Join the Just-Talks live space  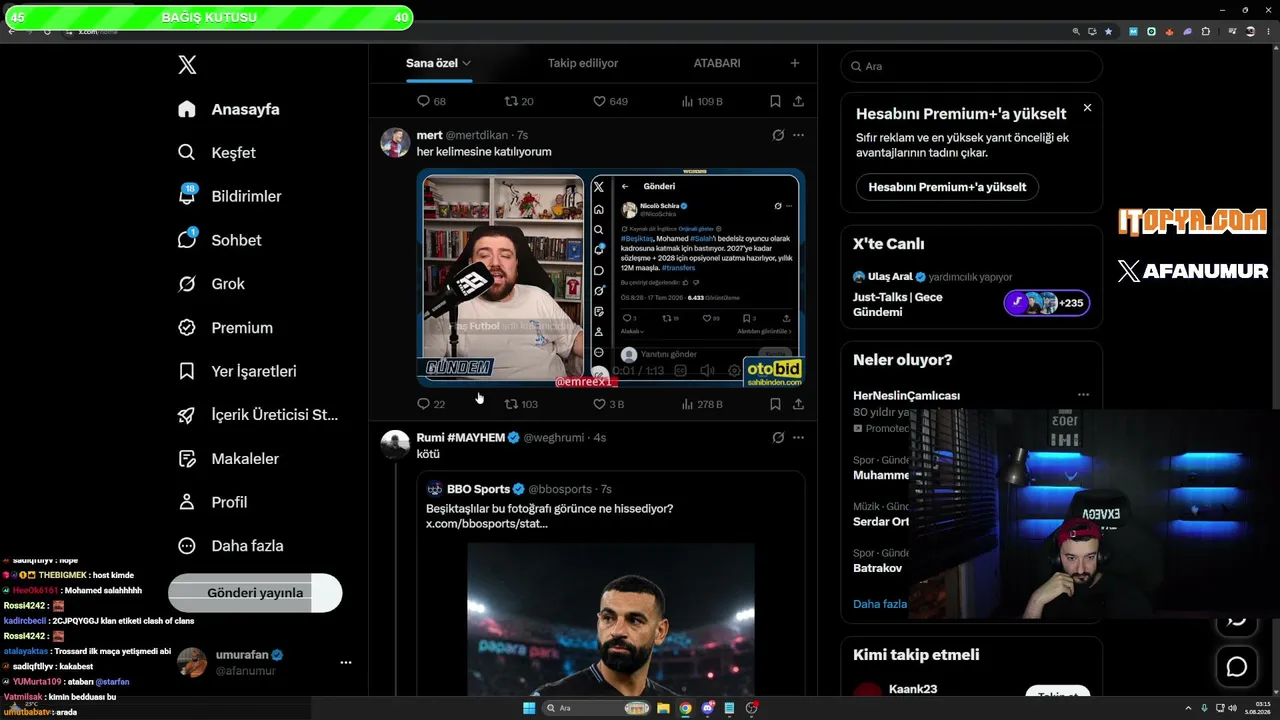[x=897, y=304]
